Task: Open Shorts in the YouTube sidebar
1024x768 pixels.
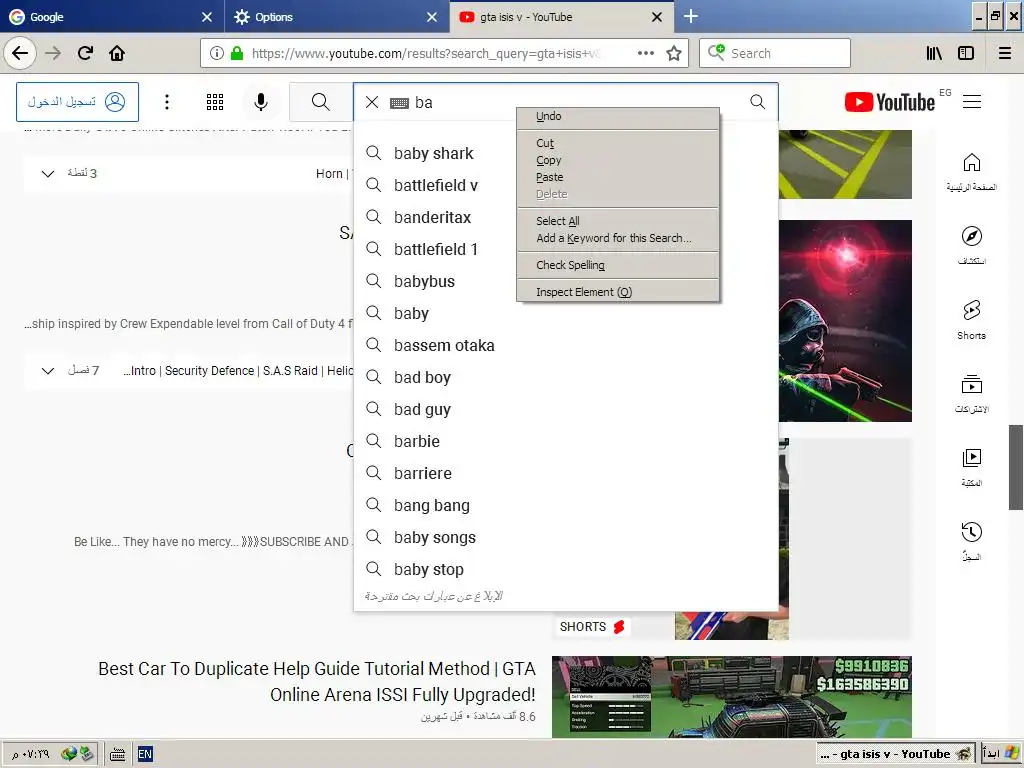Action: point(972,319)
